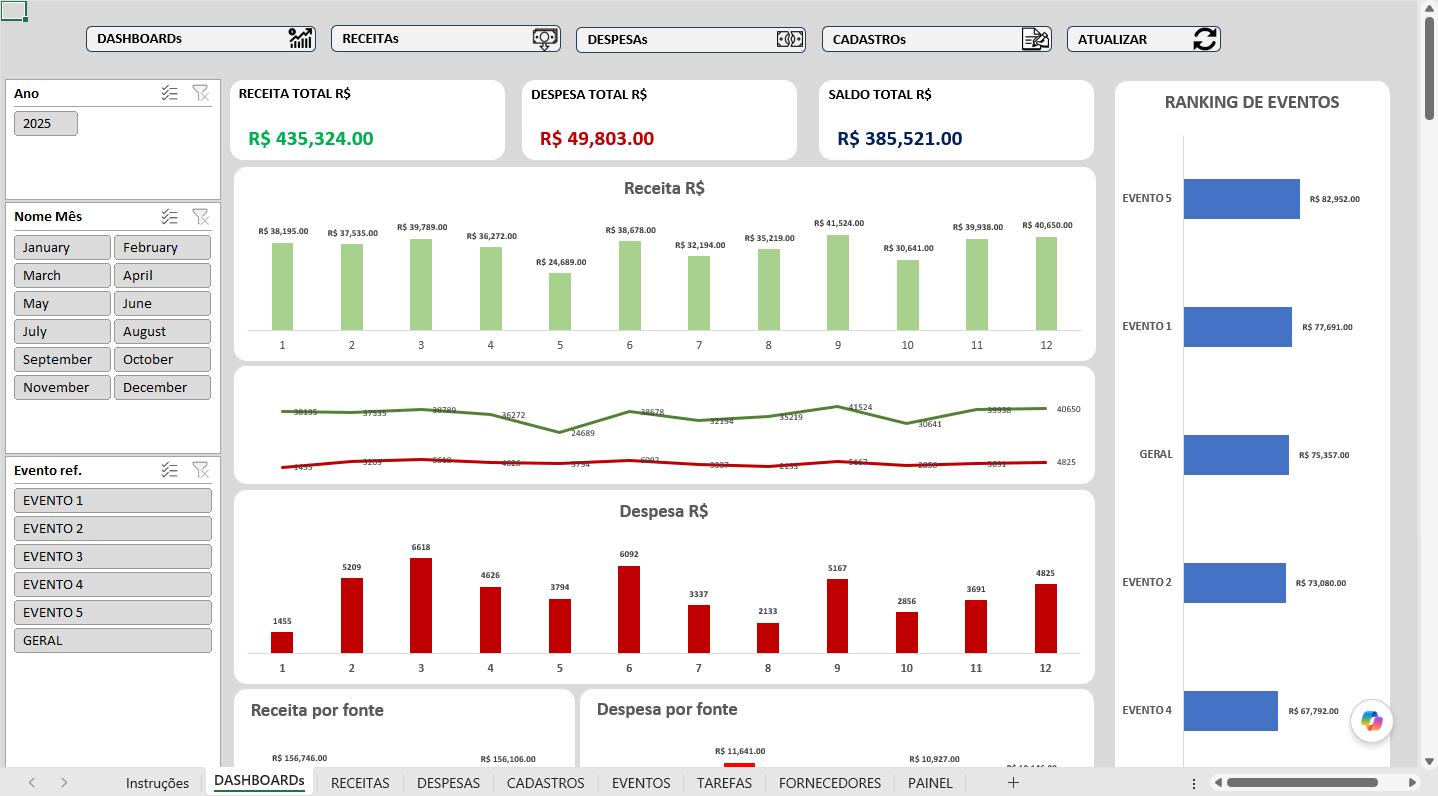Open the sheet tab options dots

[x=1193, y=783]
